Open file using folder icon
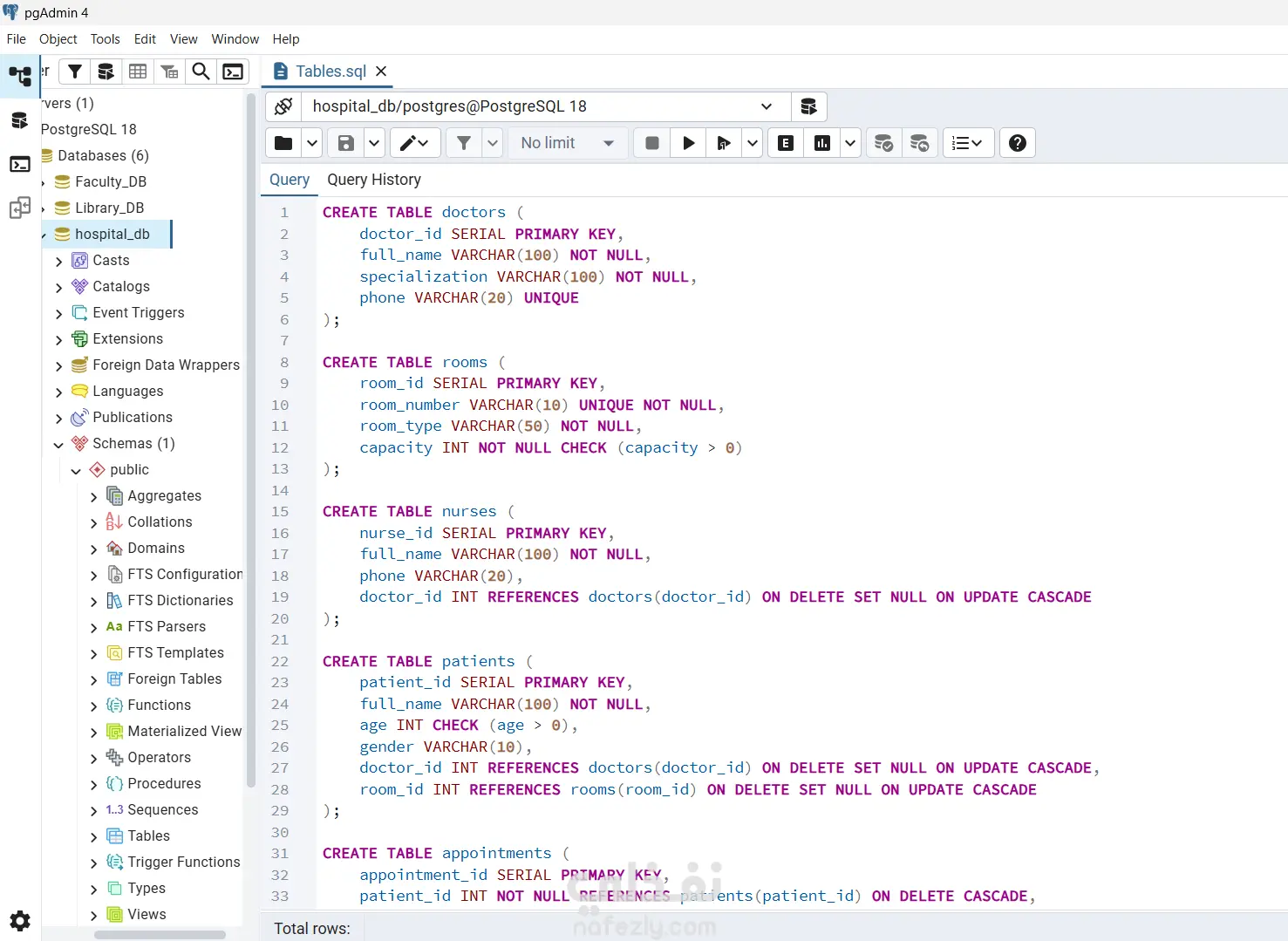The width and height of the screenshot is (1288, 941). [x=283, y=143]
